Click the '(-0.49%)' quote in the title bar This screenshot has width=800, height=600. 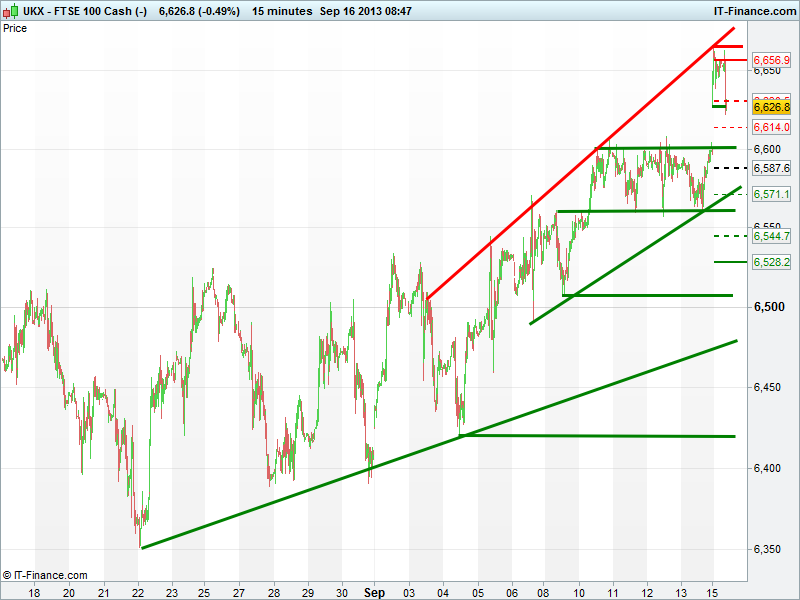tap(219, 11)
